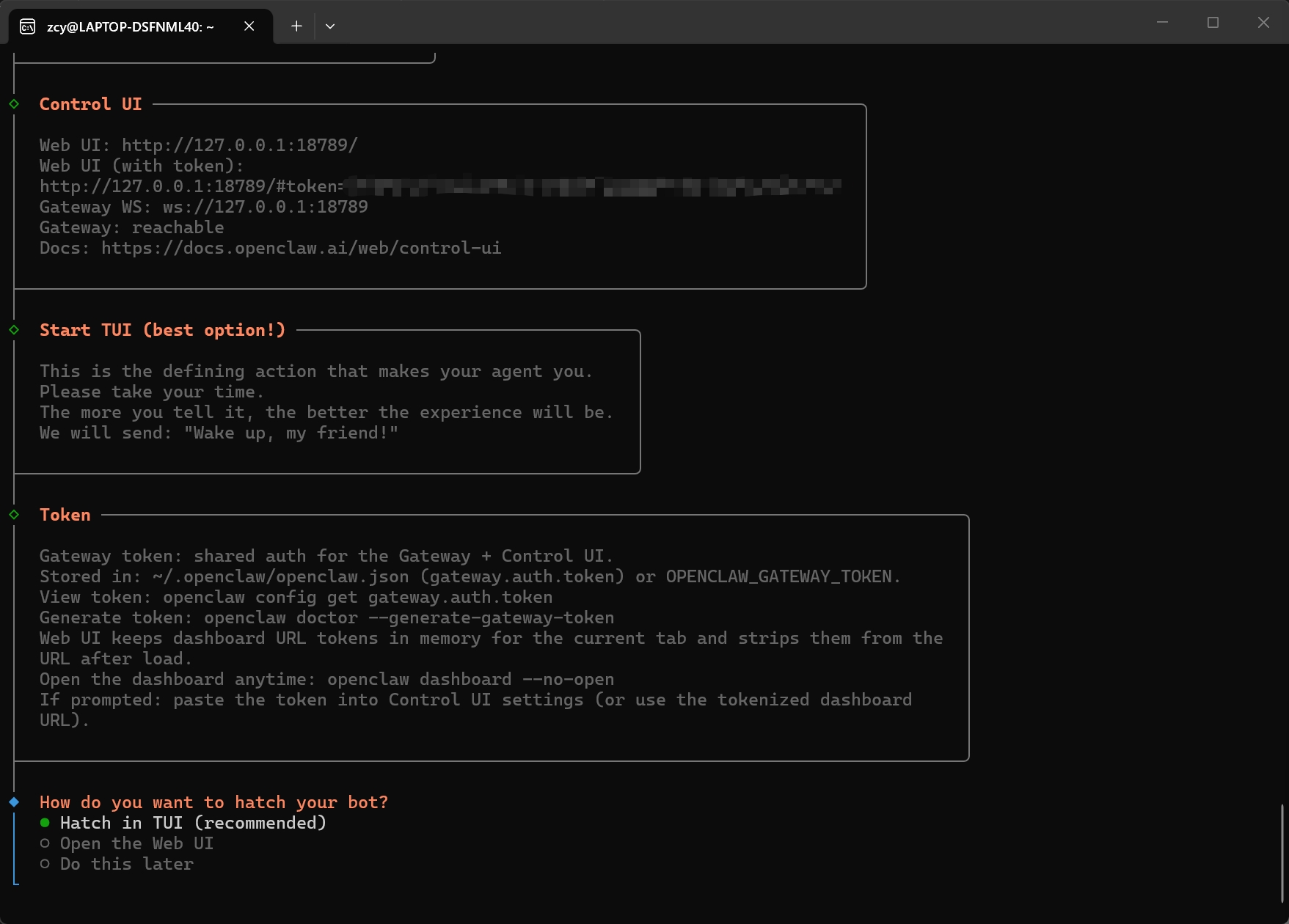The height and width of the screenshot is (924, 1289).
Task: Click the Gateway WS ws://127.0.0.1:18789 address
Action: (266, 207)
